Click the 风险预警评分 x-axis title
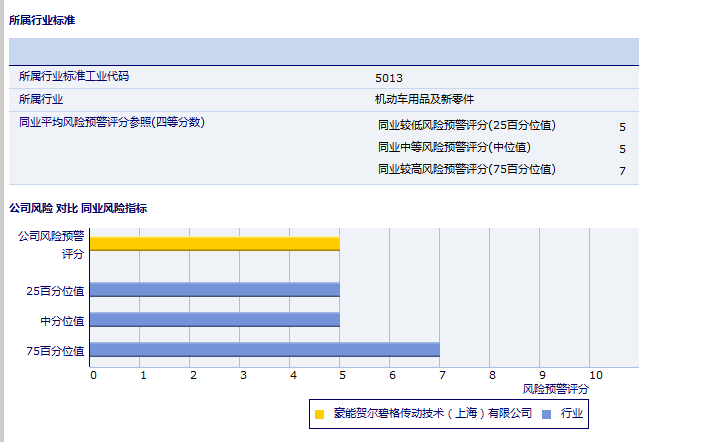724x442 pixels. 556,388
